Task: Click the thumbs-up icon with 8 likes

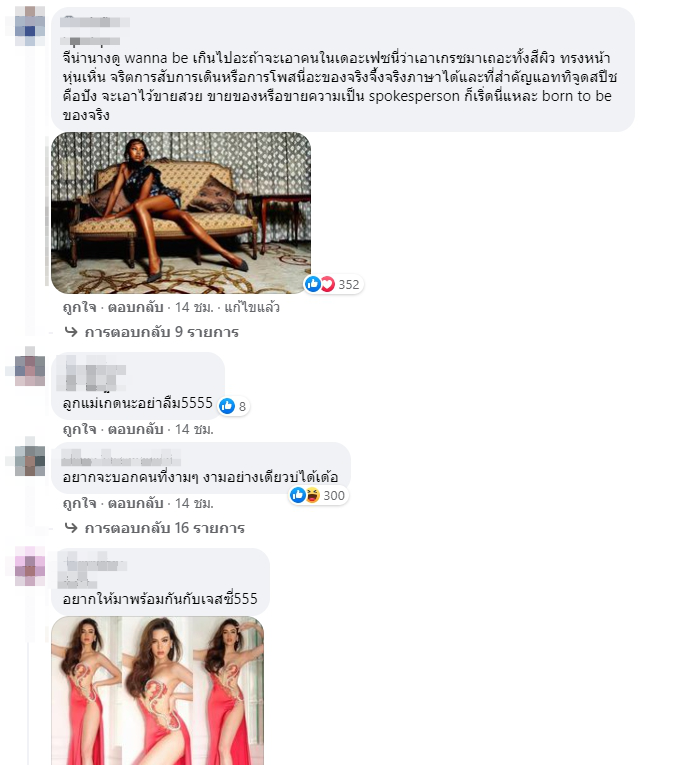Action: (227, 406)
